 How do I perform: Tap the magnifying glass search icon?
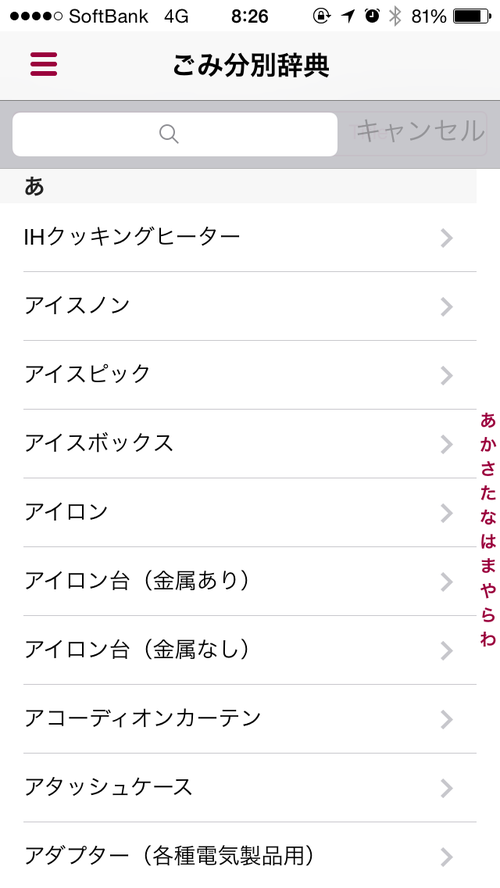(x=169, y=134)
